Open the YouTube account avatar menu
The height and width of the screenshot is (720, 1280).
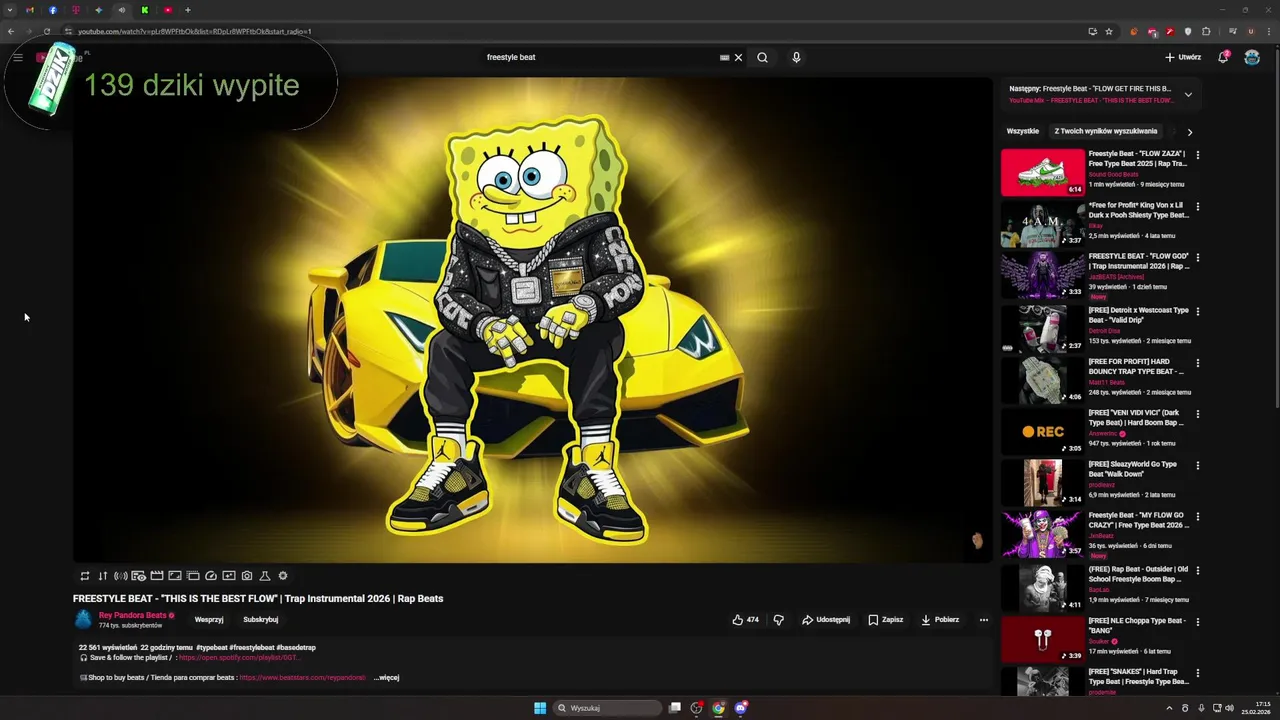(1252, 57)
